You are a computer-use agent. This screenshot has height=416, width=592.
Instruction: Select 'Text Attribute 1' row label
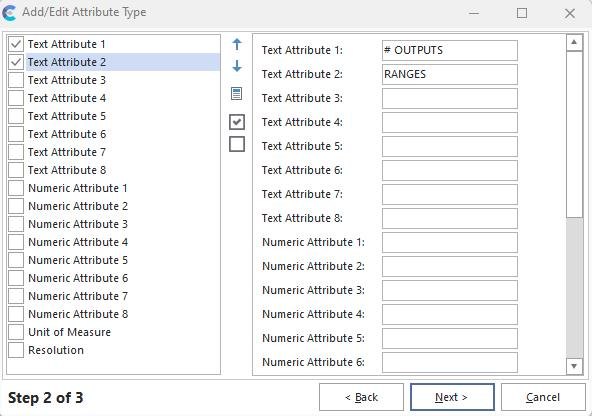(67, 44)
